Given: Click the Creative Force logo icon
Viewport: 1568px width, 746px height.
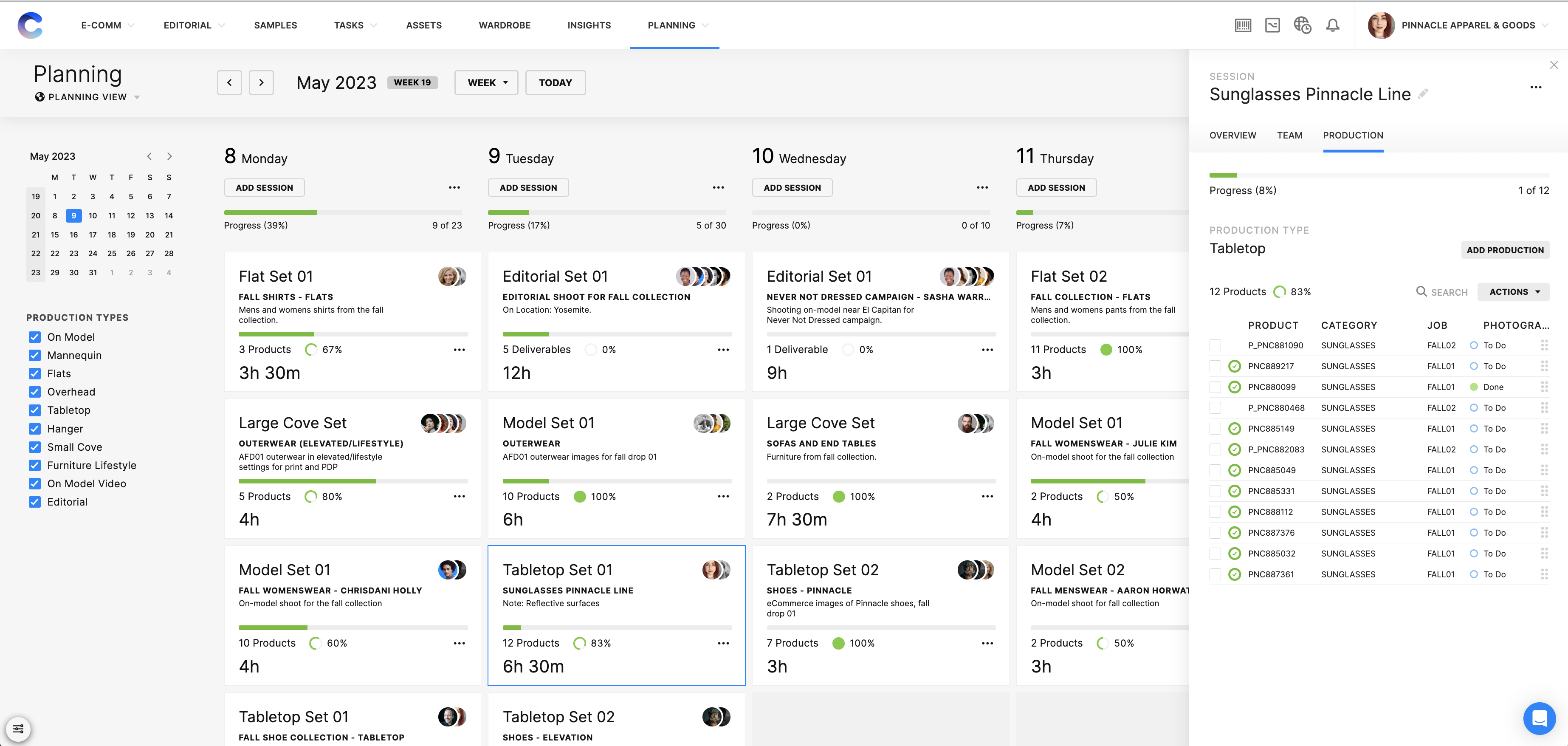Looking at the screenshot, I should click(31, 25).
